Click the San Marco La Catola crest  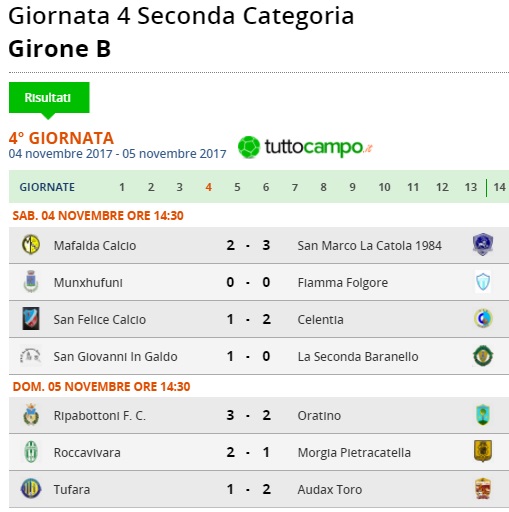pos(483,245)
